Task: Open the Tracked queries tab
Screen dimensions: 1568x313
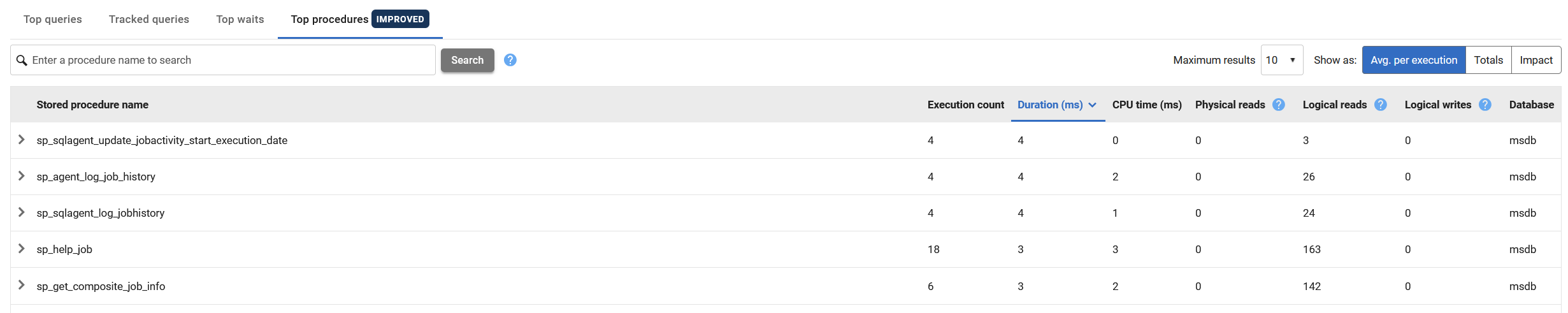Action: click(149, 19)
